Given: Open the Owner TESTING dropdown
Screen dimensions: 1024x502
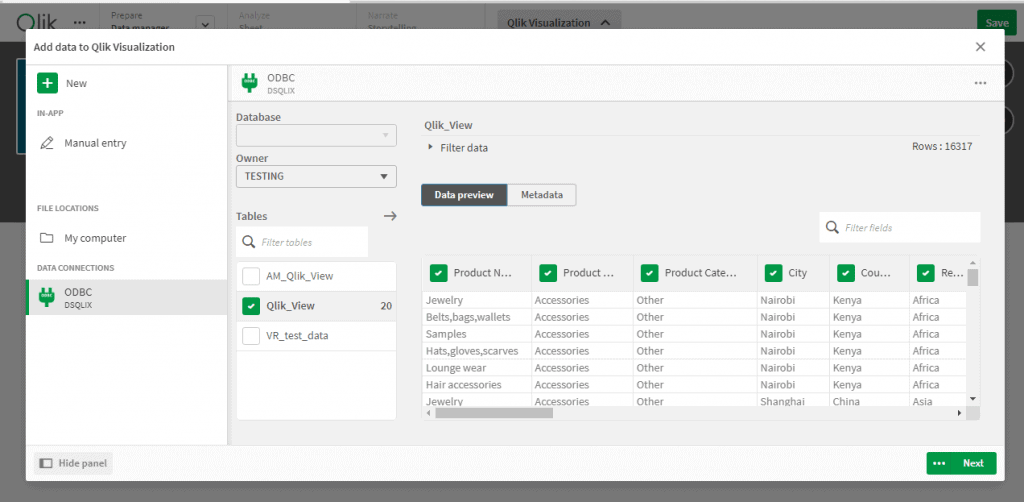Looking at the screenshot, I should pos(316,176).
